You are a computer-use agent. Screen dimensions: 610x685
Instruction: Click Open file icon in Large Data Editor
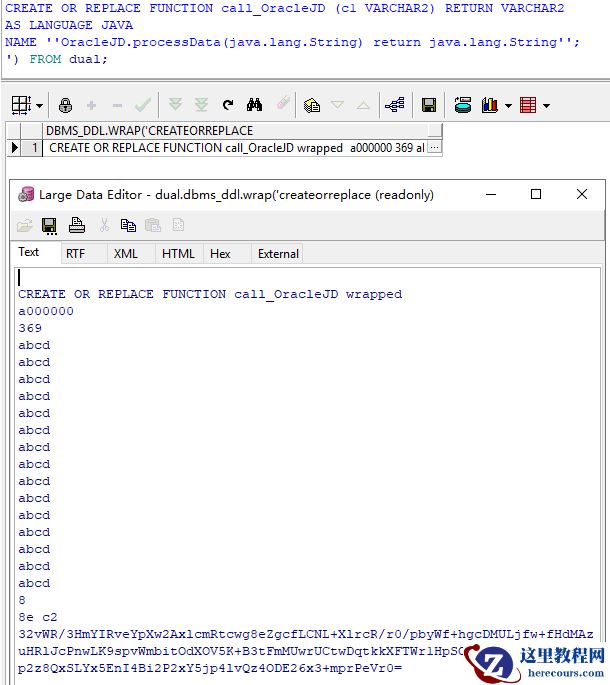tap(24, 225)
